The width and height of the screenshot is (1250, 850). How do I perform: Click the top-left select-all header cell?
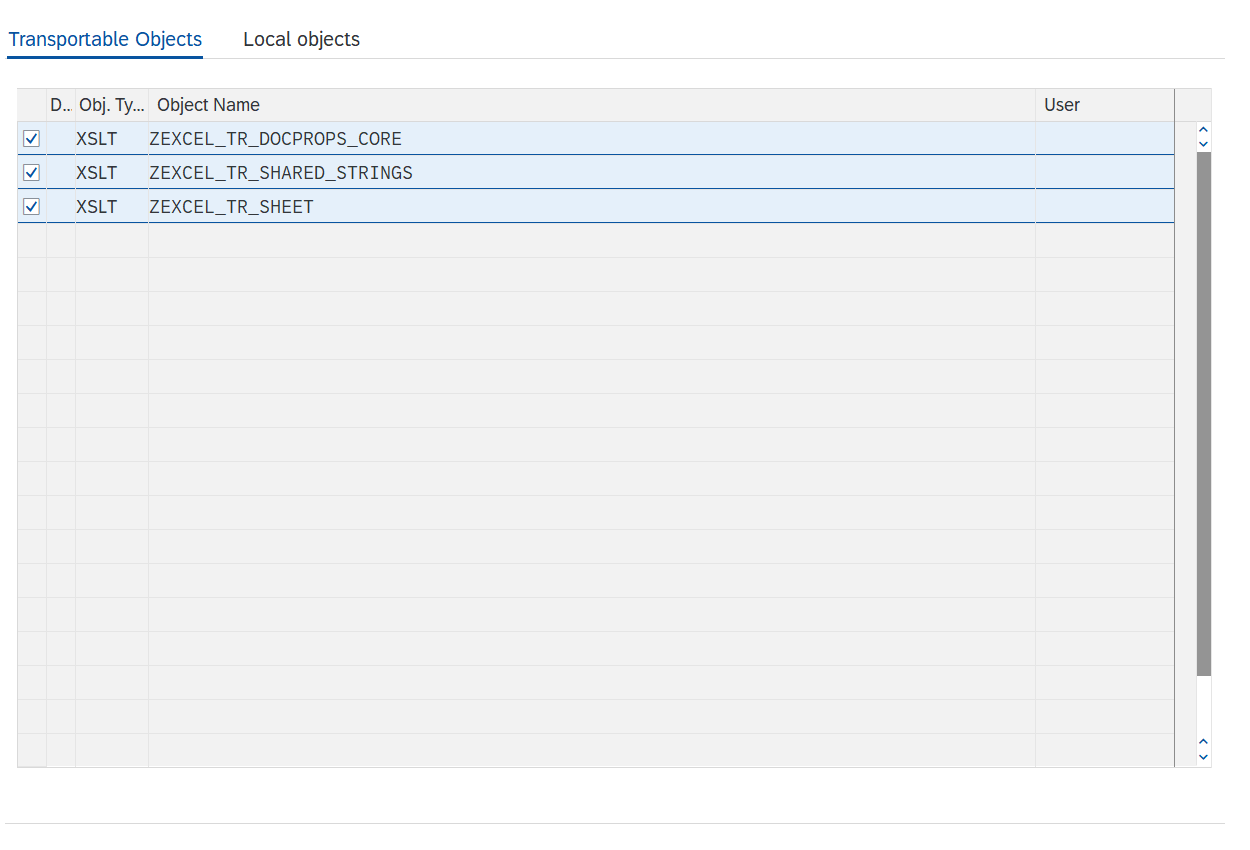click(x=31, y=104)
